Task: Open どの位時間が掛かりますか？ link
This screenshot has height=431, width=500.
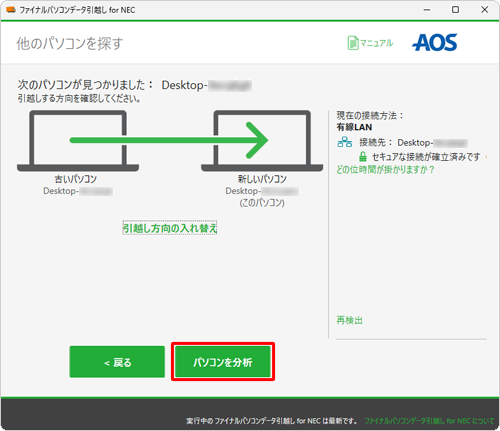Action: point(385,170)
